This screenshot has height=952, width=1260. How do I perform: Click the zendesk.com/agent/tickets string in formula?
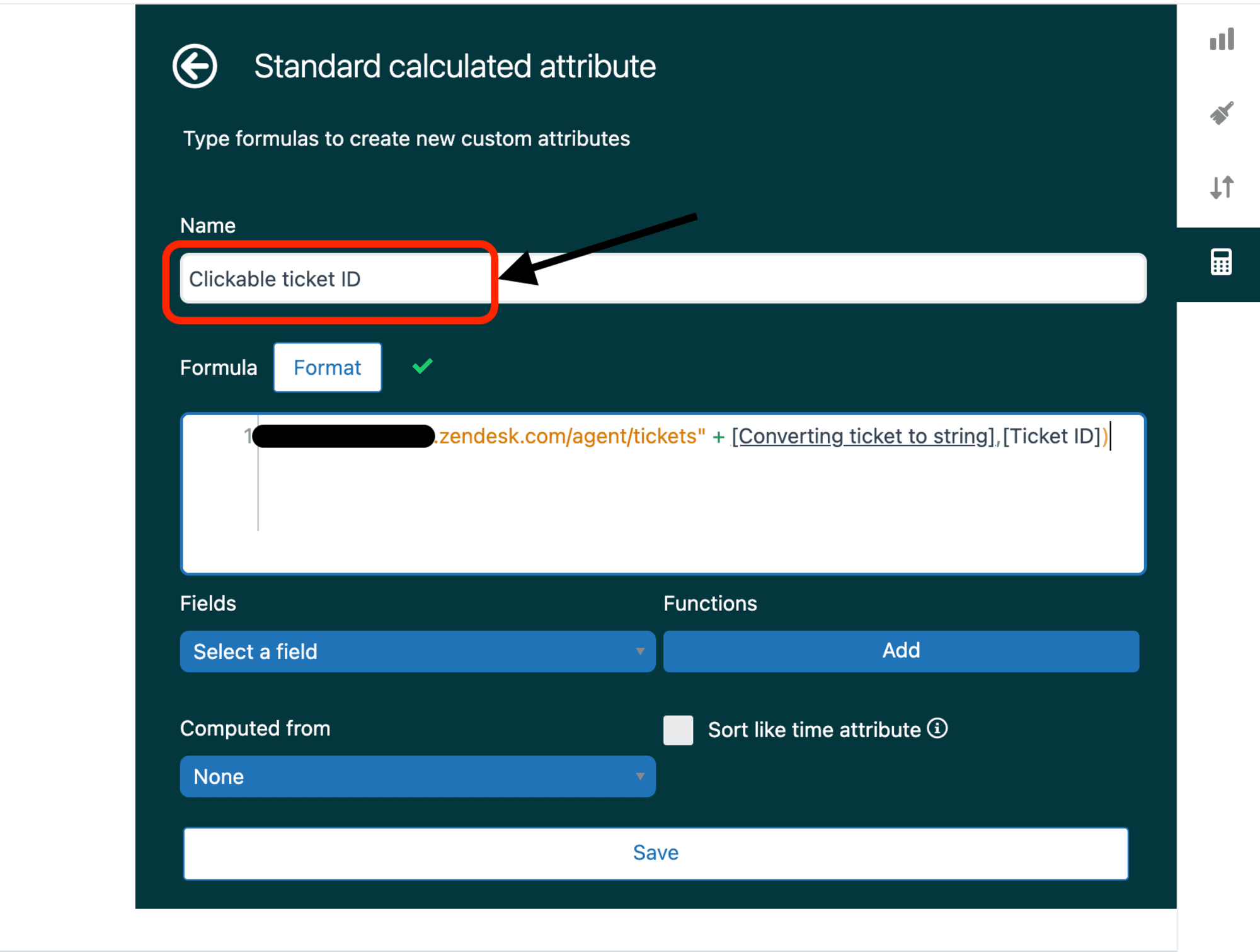[x=571, y=436]
